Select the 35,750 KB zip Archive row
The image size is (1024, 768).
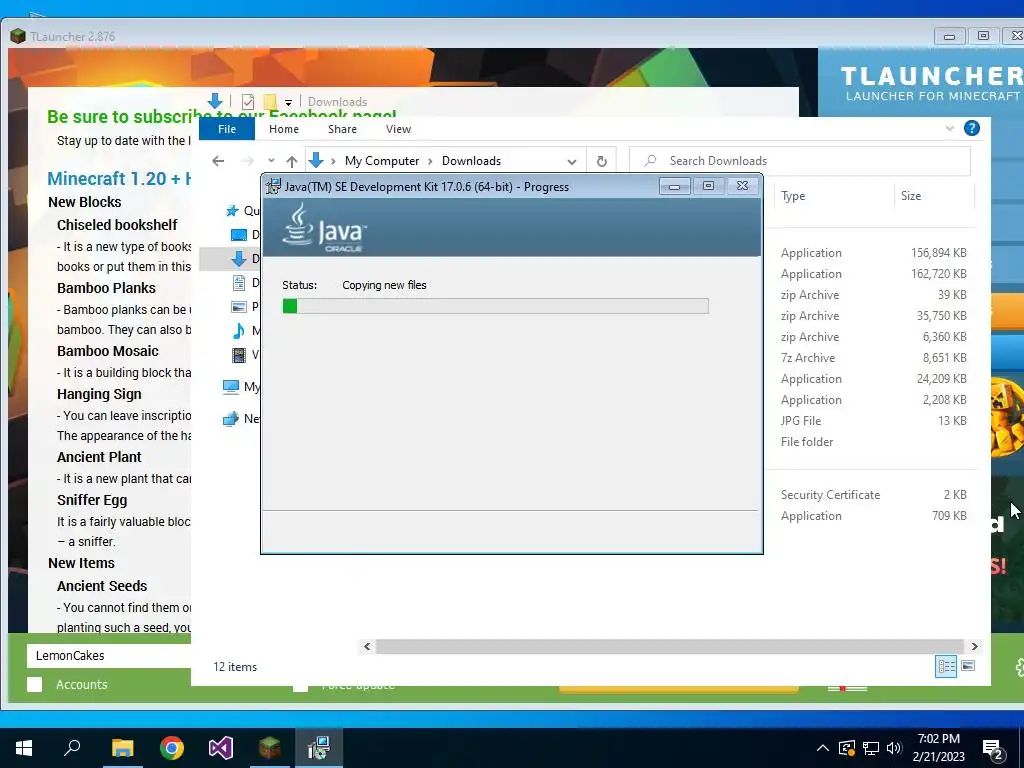click(x=872, y=315)
